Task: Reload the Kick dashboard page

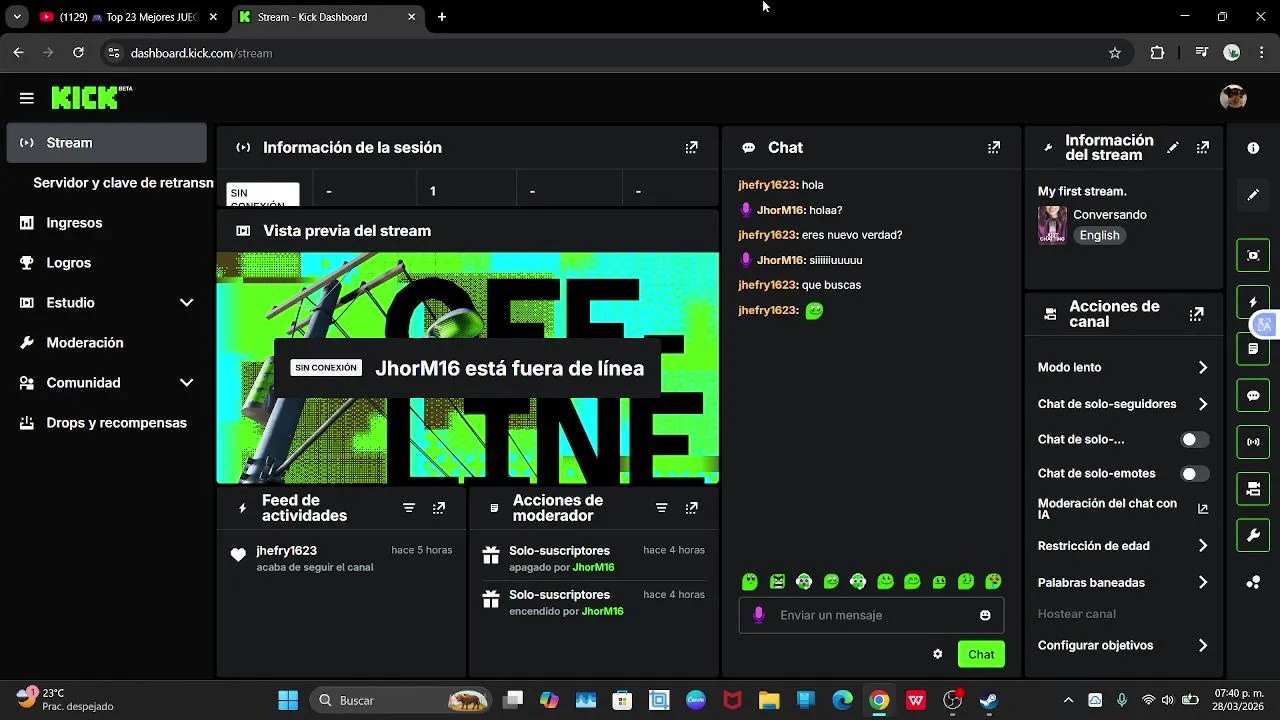Action: point(79,53)
